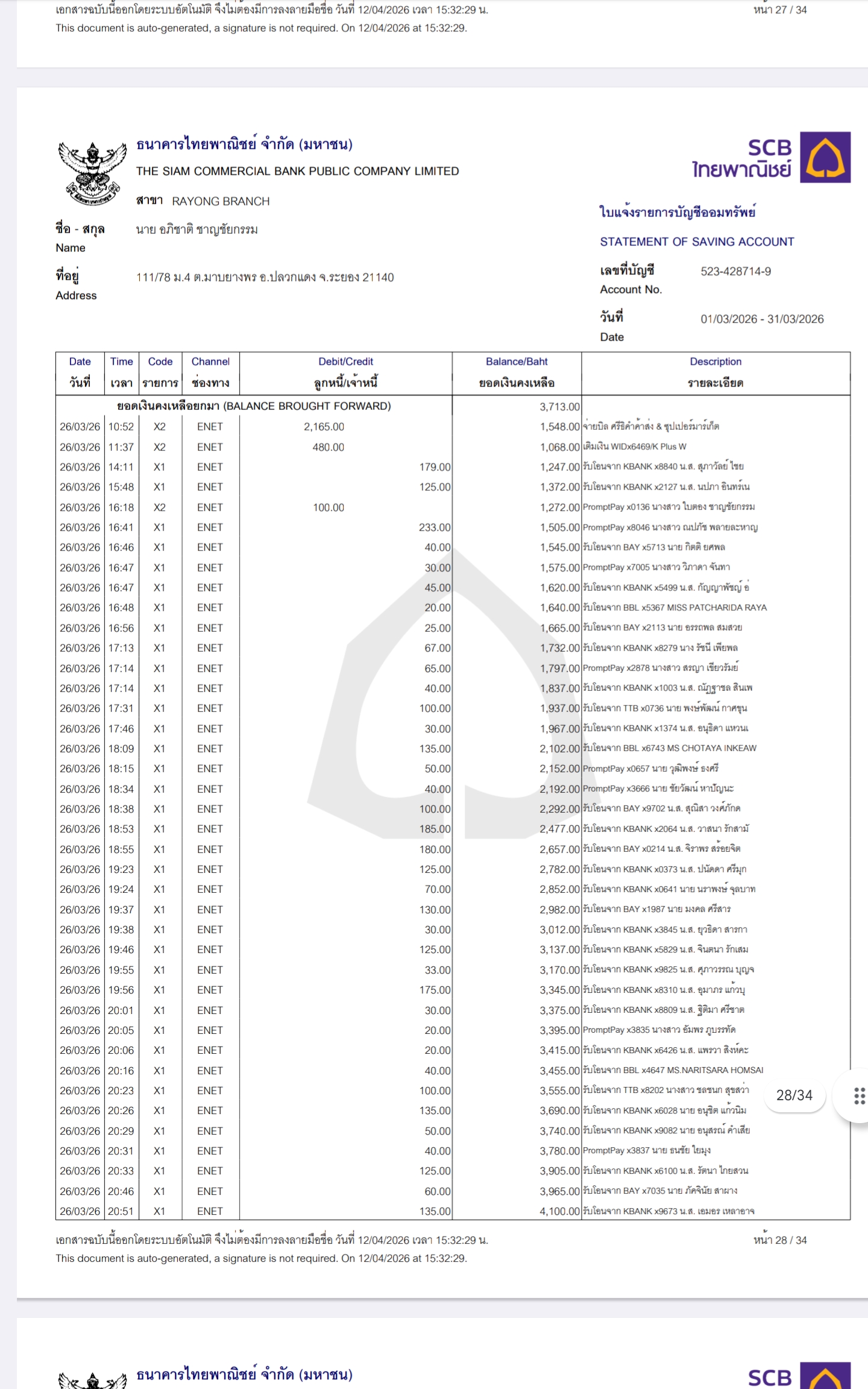The height and width of the screenshot is (1389, 868).
Task: Click the final balance 4,100.00
Action: coord(559,1211)
